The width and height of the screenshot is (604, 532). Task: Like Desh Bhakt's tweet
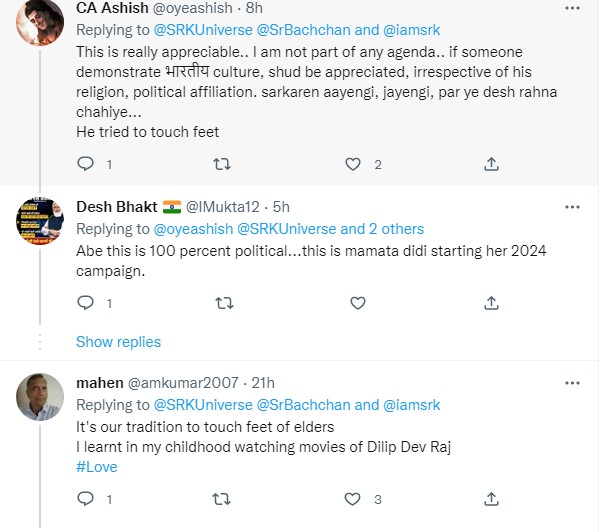click(x=352, y=302)
